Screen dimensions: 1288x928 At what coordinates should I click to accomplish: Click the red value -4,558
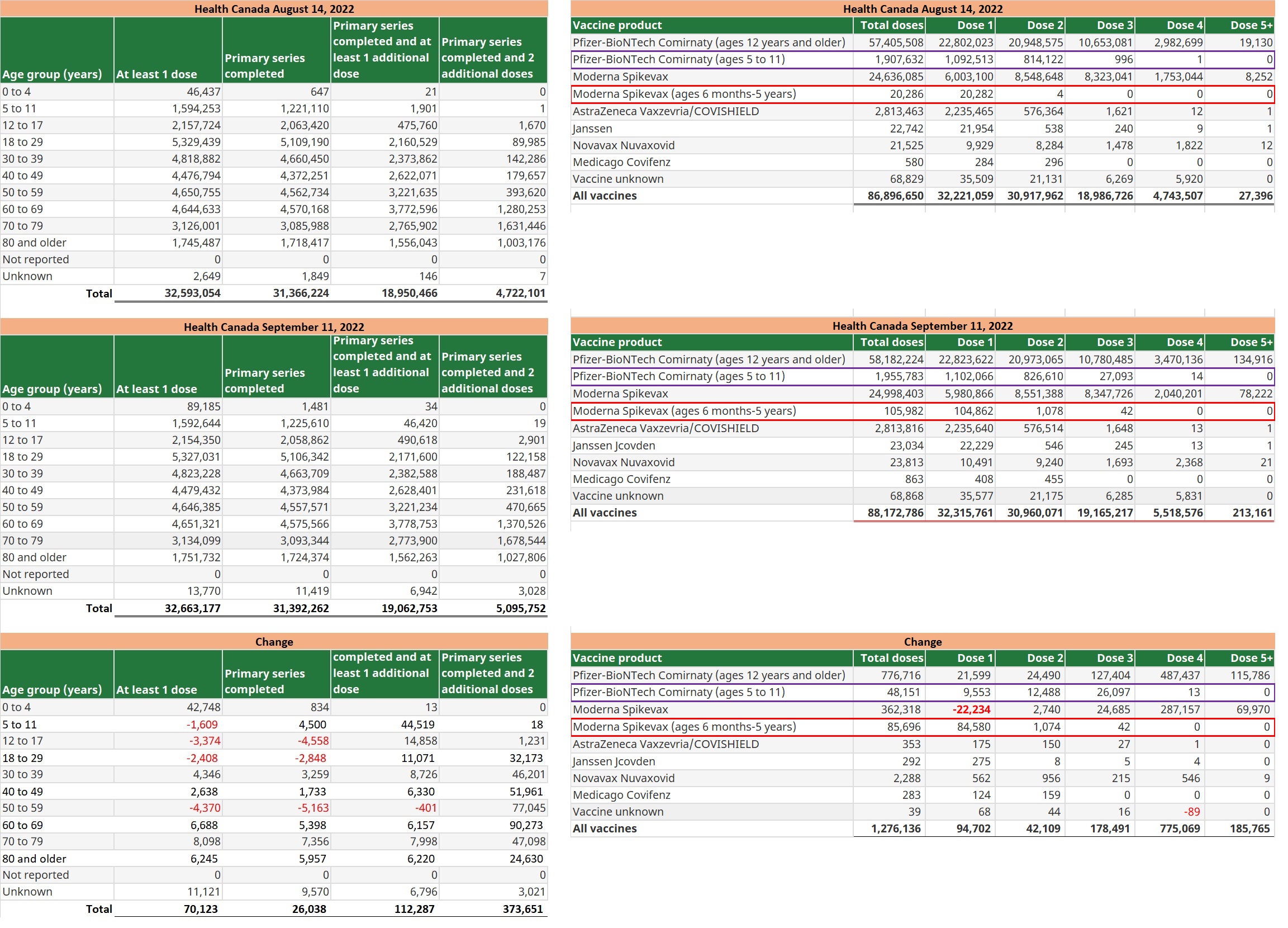(277, 741)
